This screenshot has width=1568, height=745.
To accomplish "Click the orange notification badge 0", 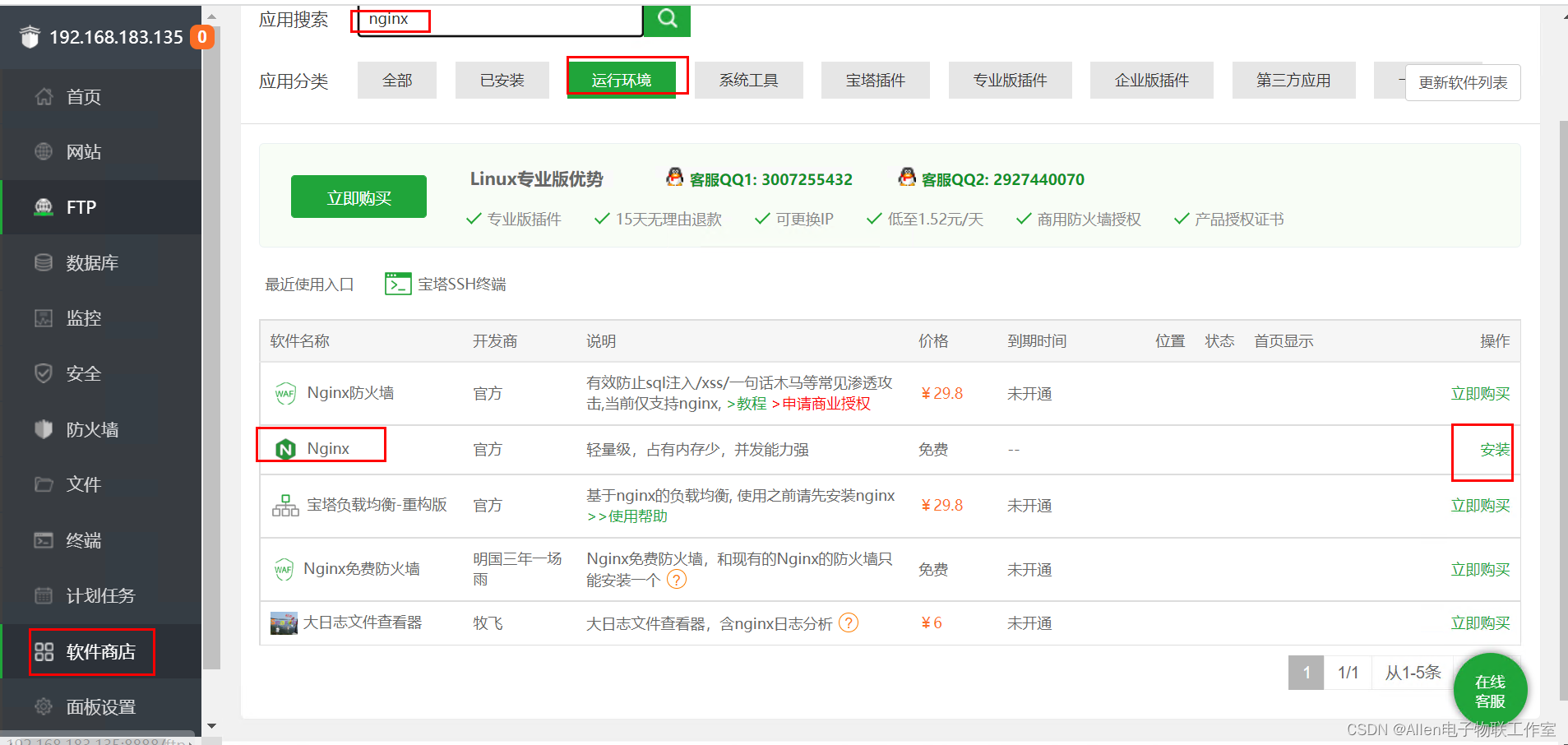I will tap(202, 37).
